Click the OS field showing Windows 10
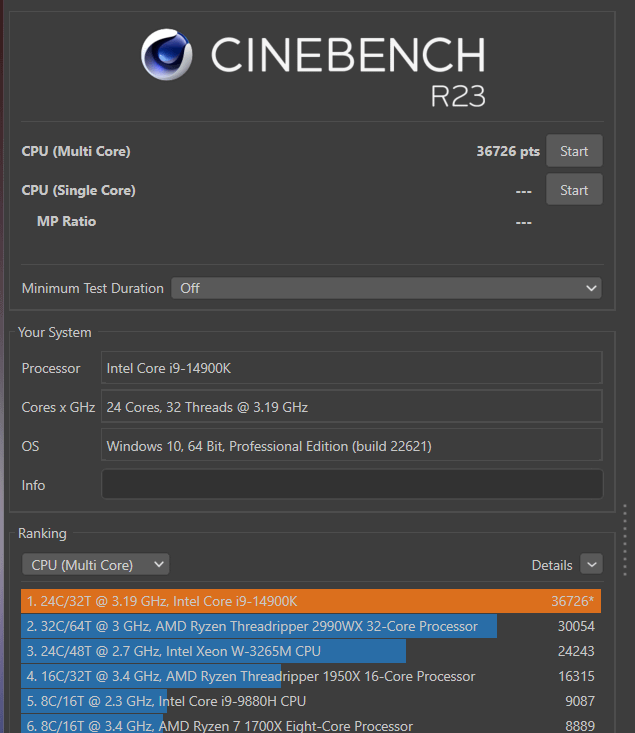Screen dimensions: 635x733 [x=352, y=446]
